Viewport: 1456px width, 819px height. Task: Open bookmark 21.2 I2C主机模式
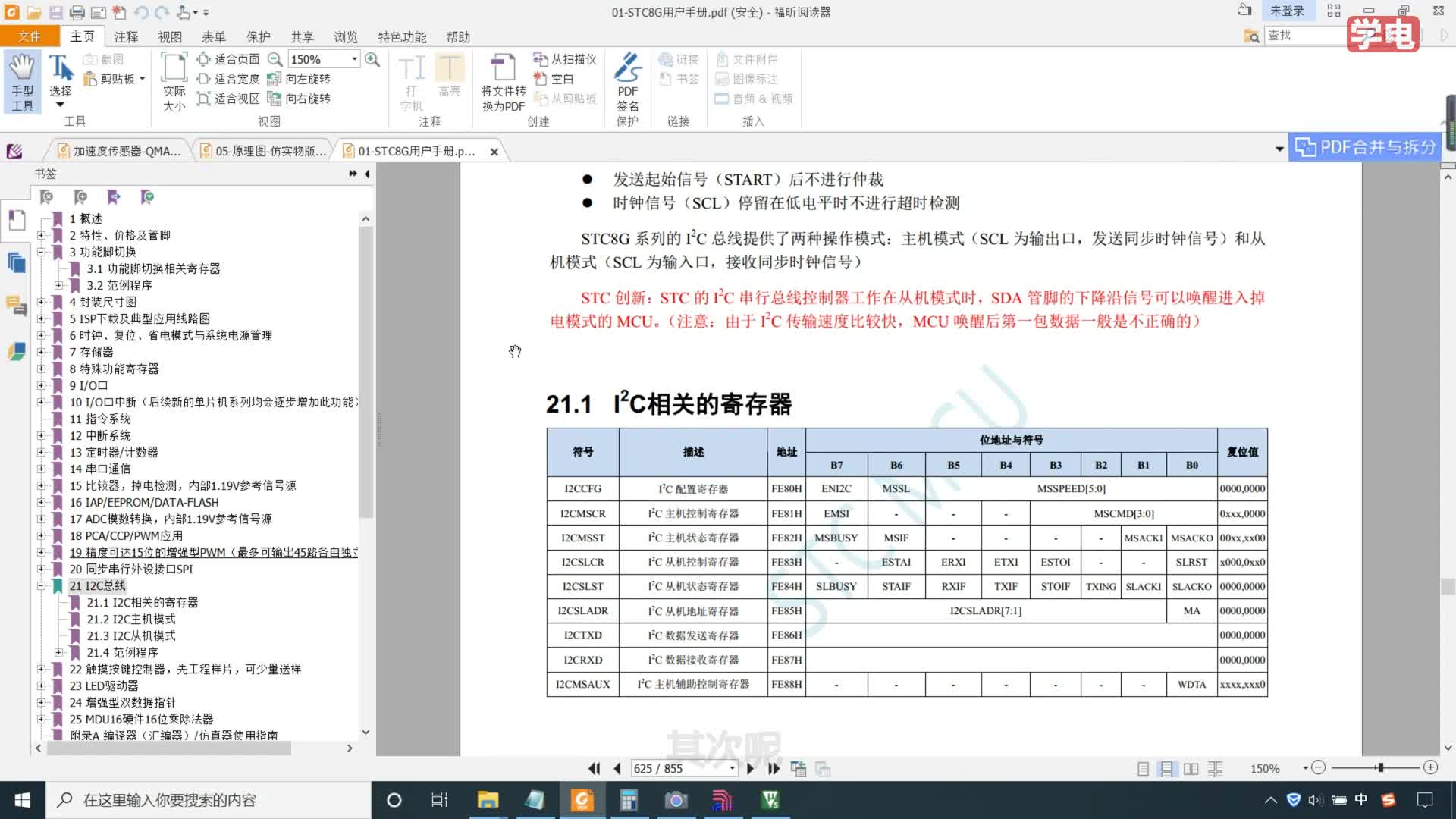tap(131, 619)
